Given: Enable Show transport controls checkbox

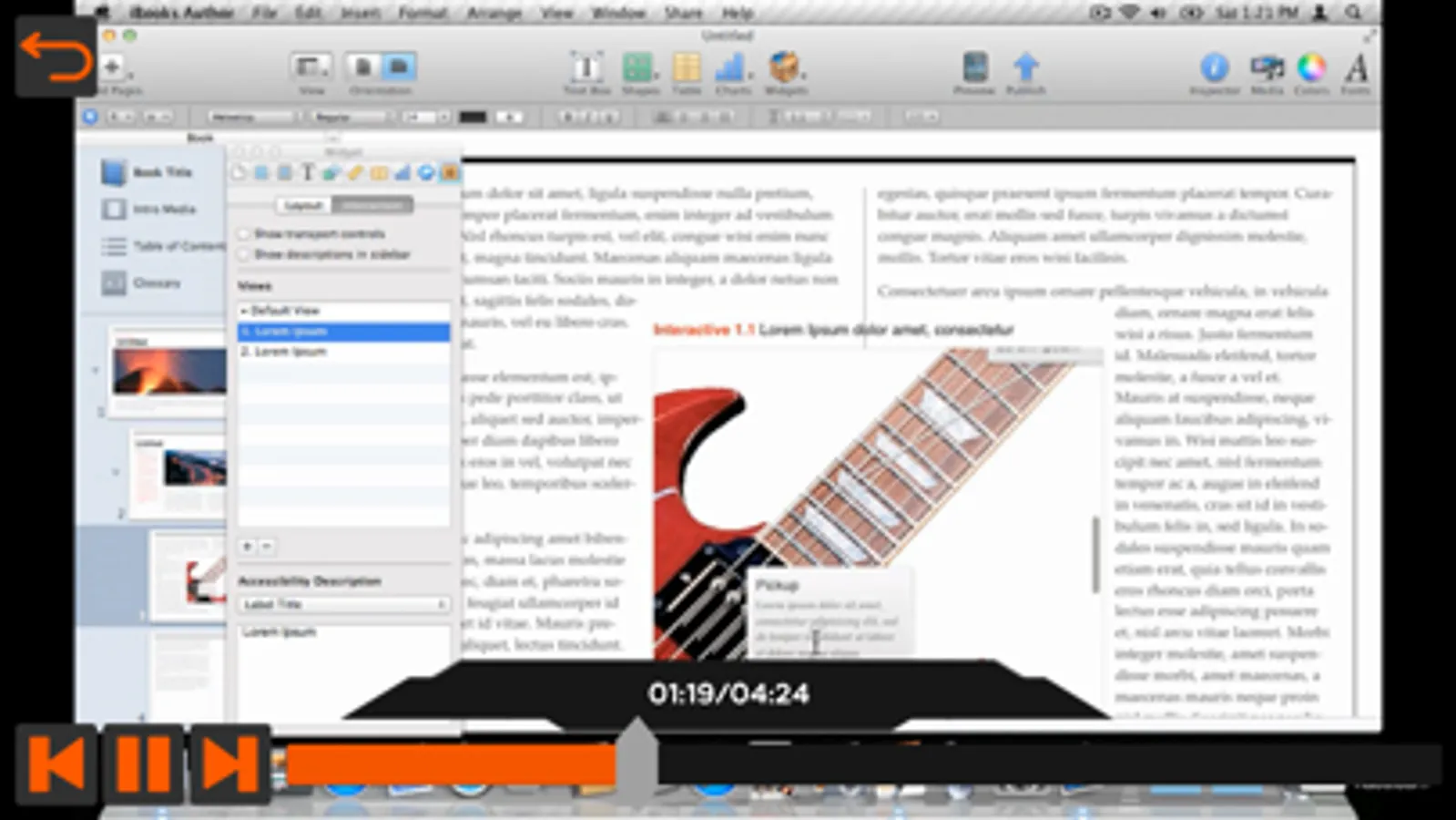Looking at the screenshot, I should coord(244,234).
